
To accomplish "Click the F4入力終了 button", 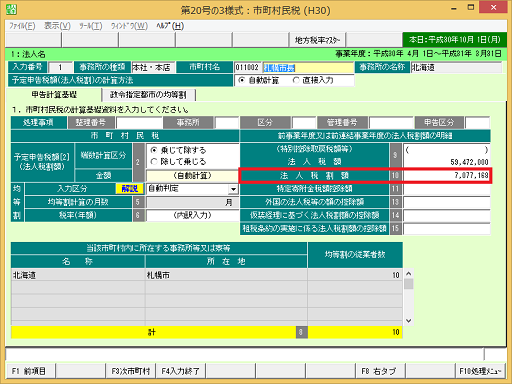I will coord(180,371).
